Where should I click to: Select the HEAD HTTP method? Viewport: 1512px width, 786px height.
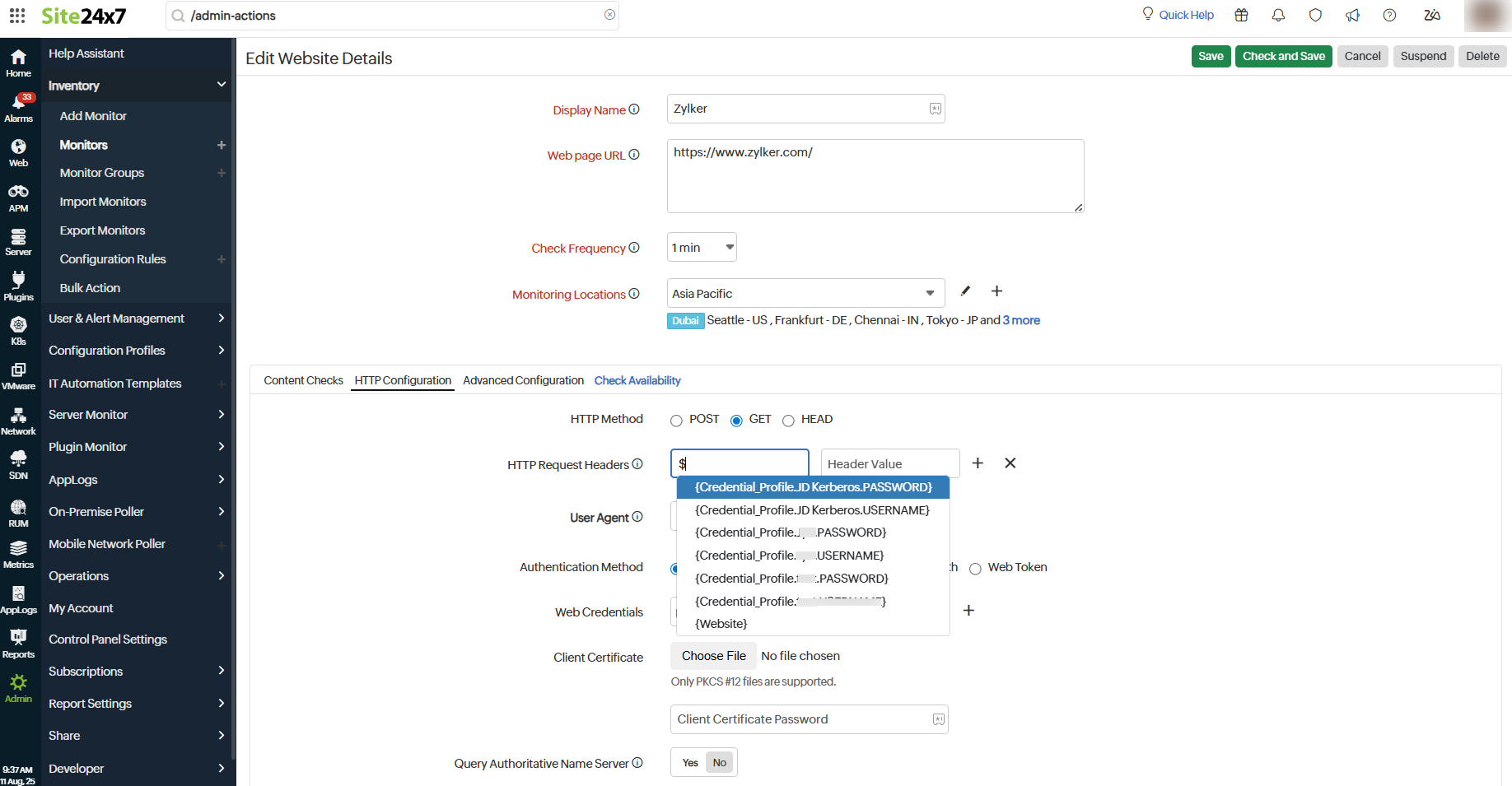[x=788, y=421]
